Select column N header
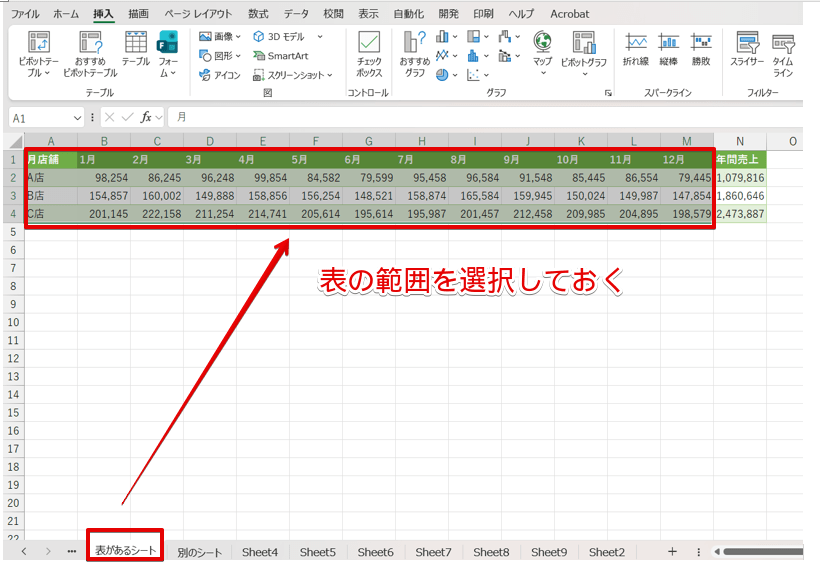This screenshot has height=565, width=820. (739, 141)
